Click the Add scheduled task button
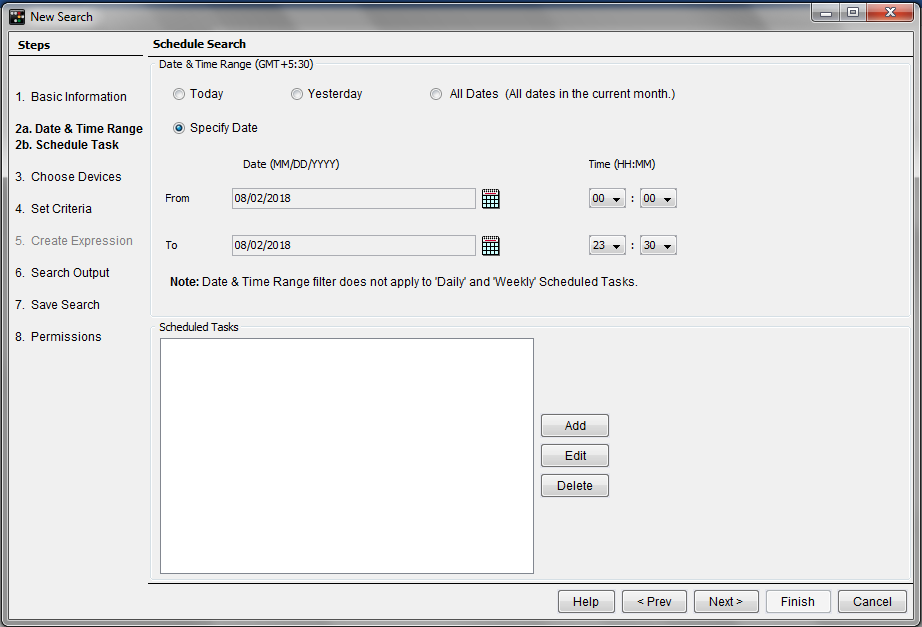 [x=575, y=426]
